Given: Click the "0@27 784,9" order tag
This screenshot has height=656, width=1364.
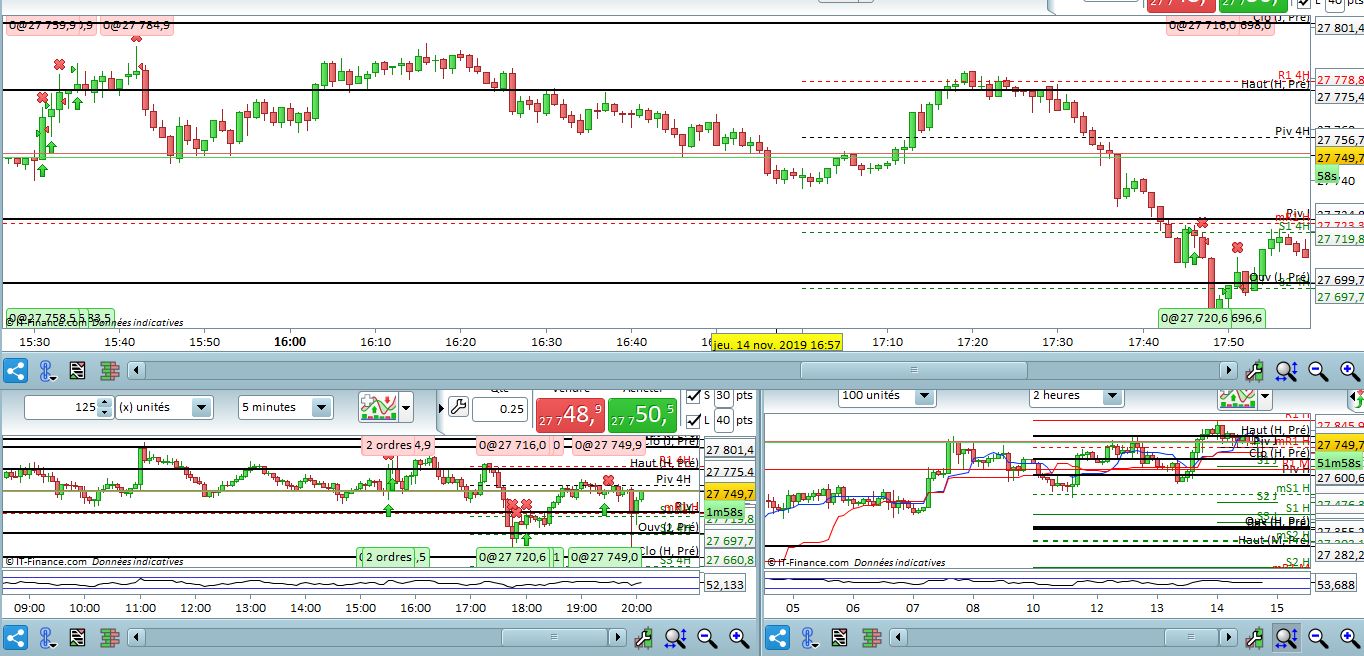Looking at the screenshot, I should click(x=137, y=25).
